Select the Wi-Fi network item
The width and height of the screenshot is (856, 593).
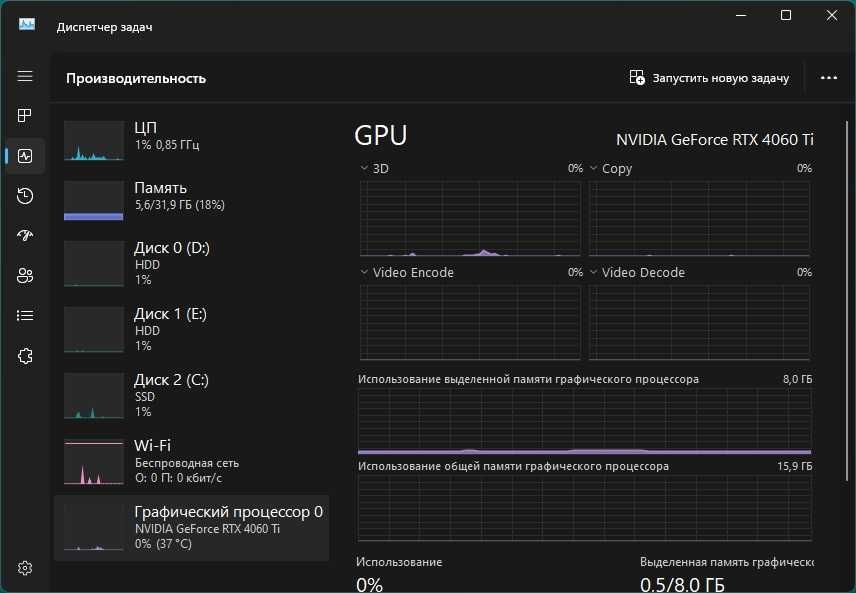coord(191,461)
